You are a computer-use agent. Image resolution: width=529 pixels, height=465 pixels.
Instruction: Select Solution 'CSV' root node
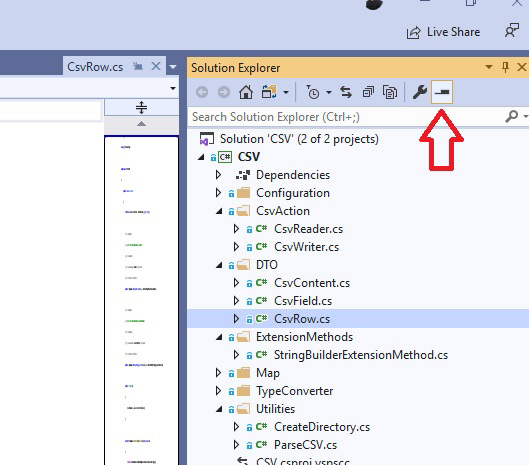299,139
